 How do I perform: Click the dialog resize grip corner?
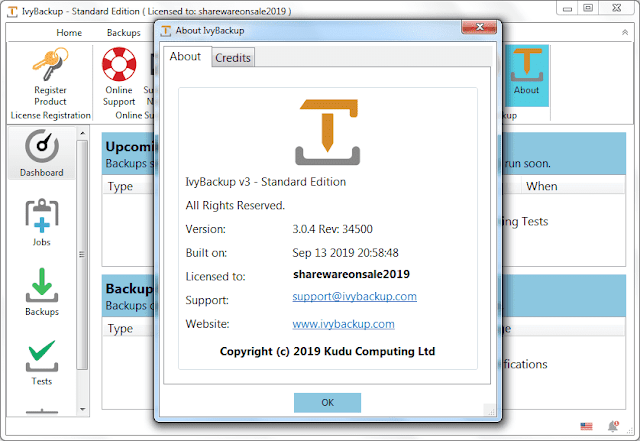(490, 411)
